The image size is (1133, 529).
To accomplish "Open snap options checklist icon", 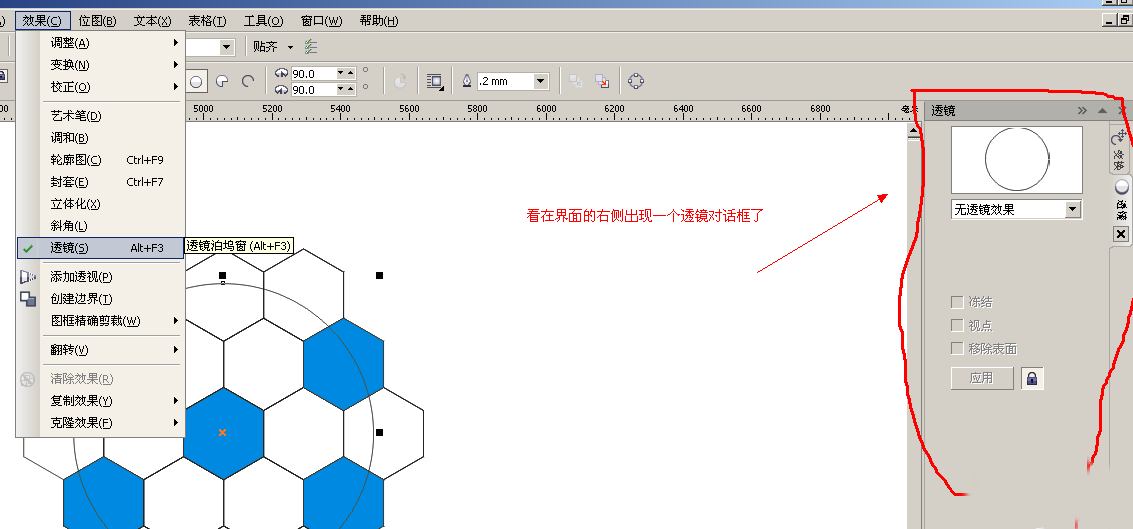I will pos(310,47).
